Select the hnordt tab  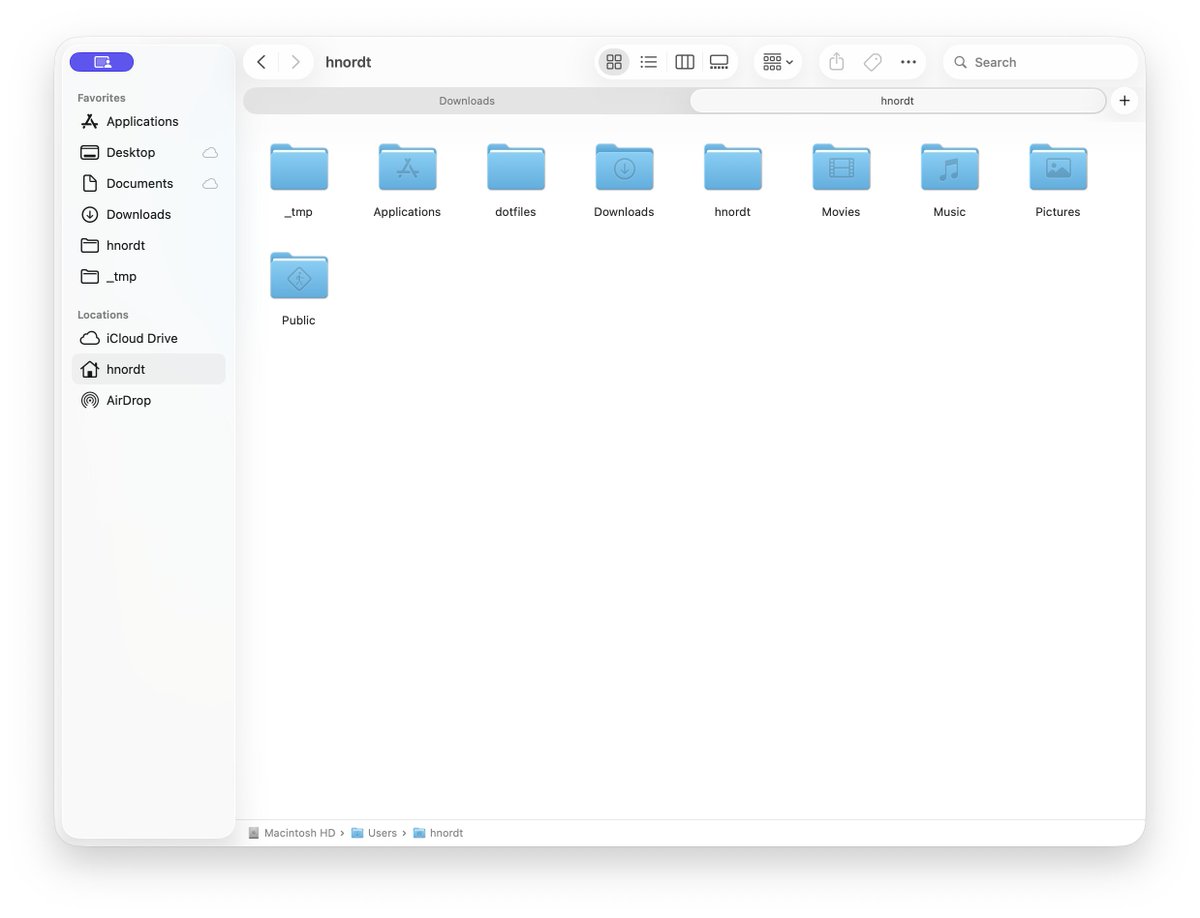point(897,101)
